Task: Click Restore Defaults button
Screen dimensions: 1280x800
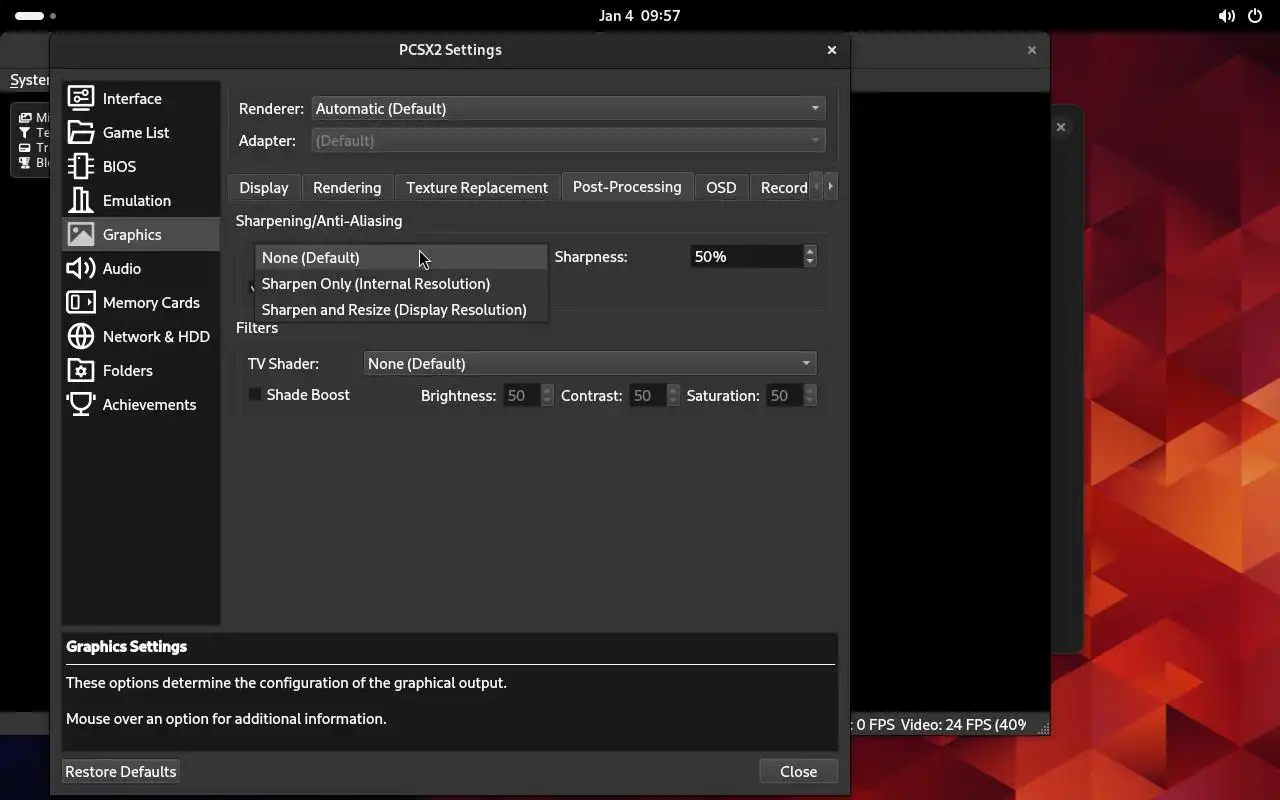Action: 121,771
